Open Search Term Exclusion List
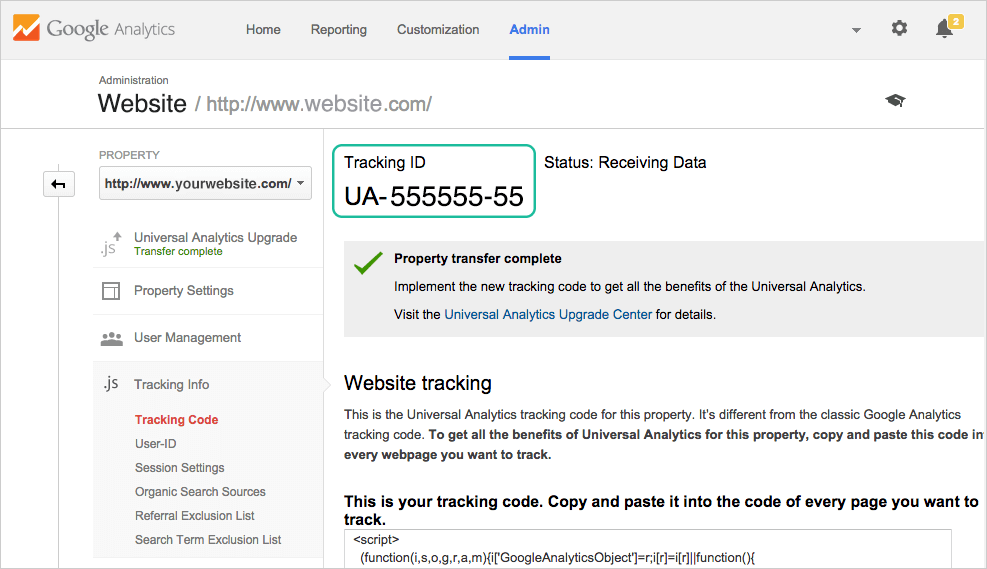The width and height of the screenshot is (987, 569). (208, 539)
